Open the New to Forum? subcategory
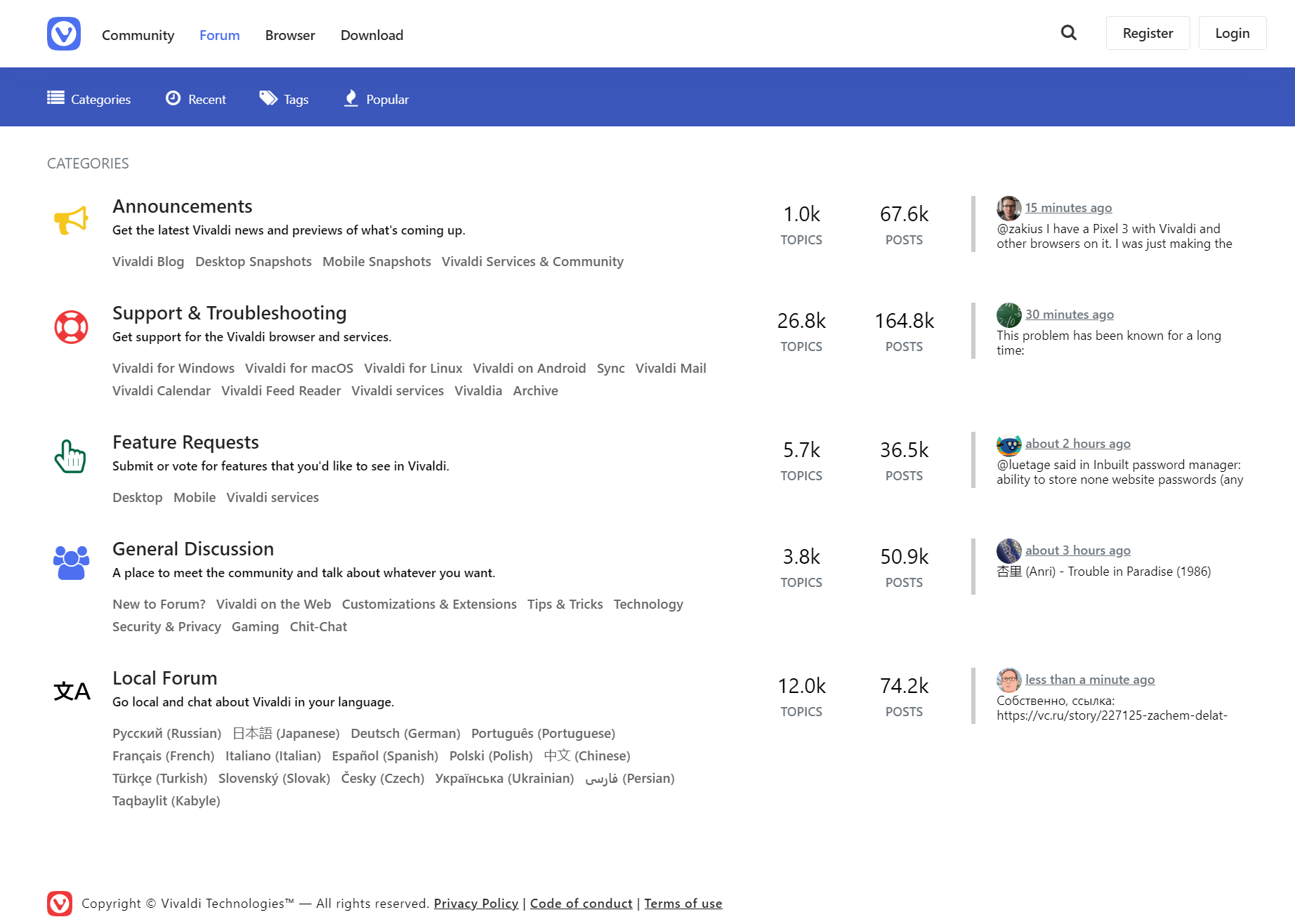Screen dimensions: 1295x924 point(159,605)
